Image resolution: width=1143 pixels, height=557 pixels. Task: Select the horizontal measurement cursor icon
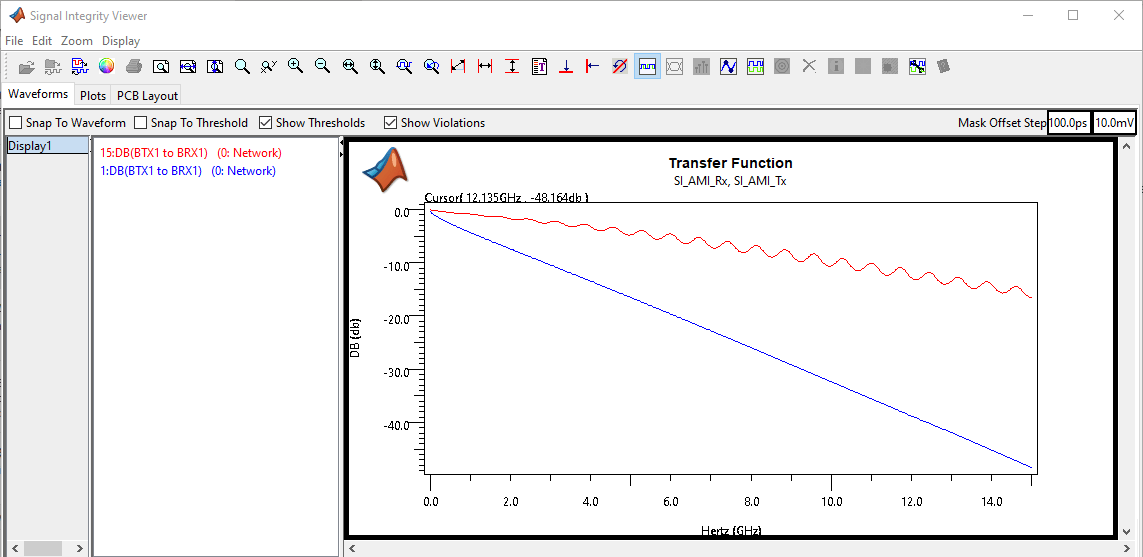(485, 66)
